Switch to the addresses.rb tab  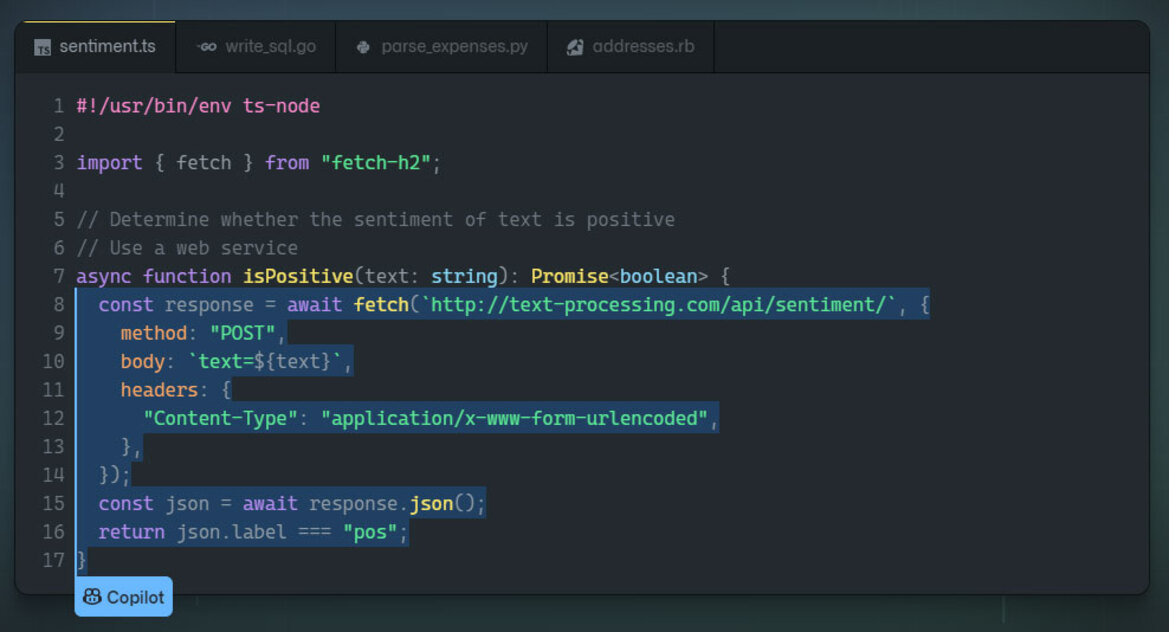[x=631, y=46]
